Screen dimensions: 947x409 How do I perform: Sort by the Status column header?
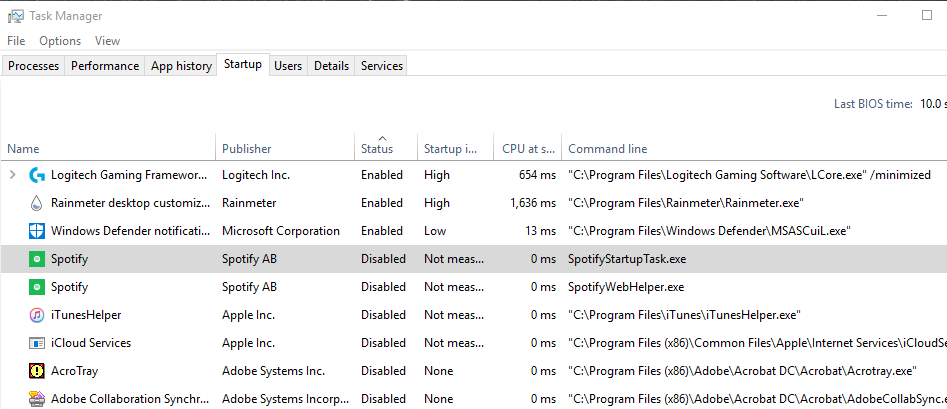coord(386,148)
